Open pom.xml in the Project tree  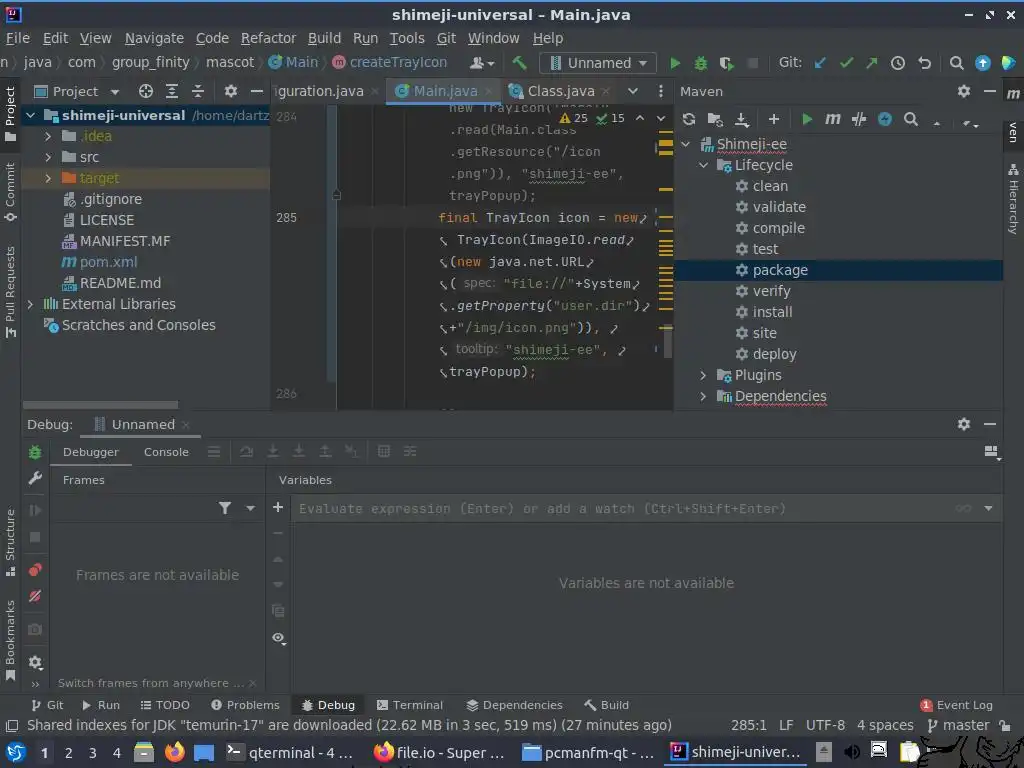108,263
